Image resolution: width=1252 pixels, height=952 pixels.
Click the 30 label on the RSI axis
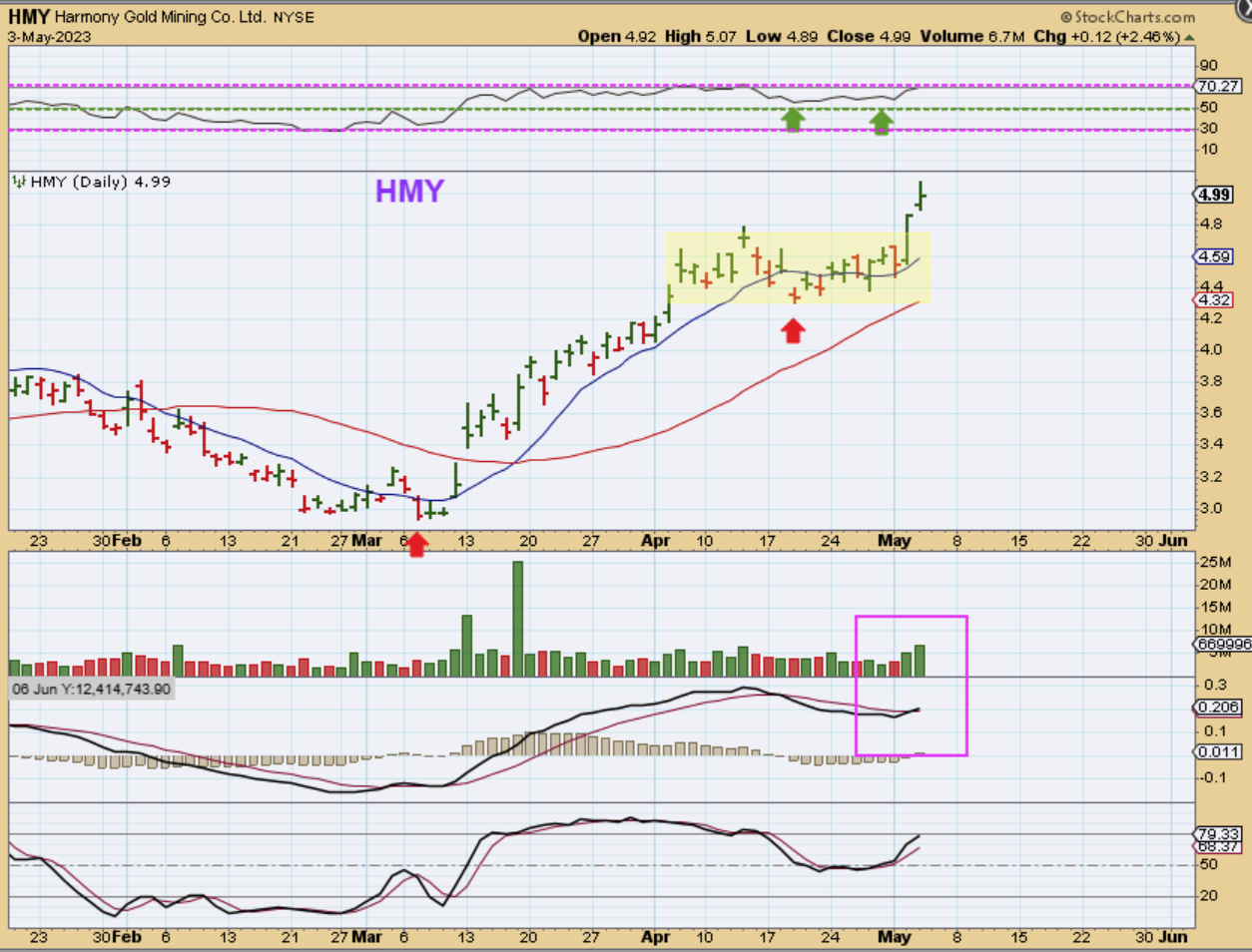coord(1209,128)
